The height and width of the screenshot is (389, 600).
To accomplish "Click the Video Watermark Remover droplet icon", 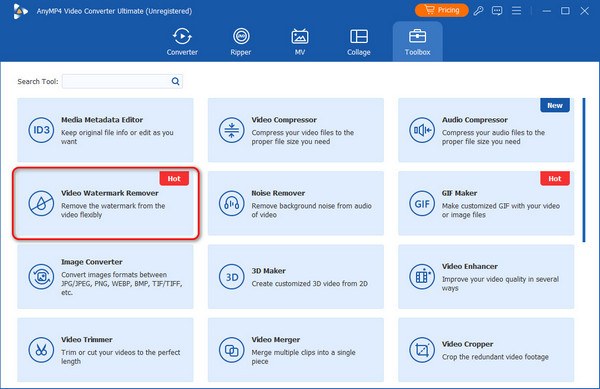I will 41,203.
